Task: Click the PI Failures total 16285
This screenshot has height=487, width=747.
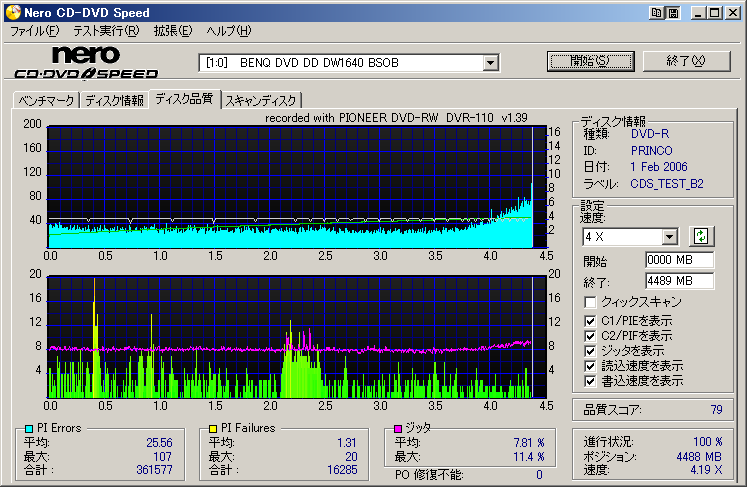Action: pos(342,470)
